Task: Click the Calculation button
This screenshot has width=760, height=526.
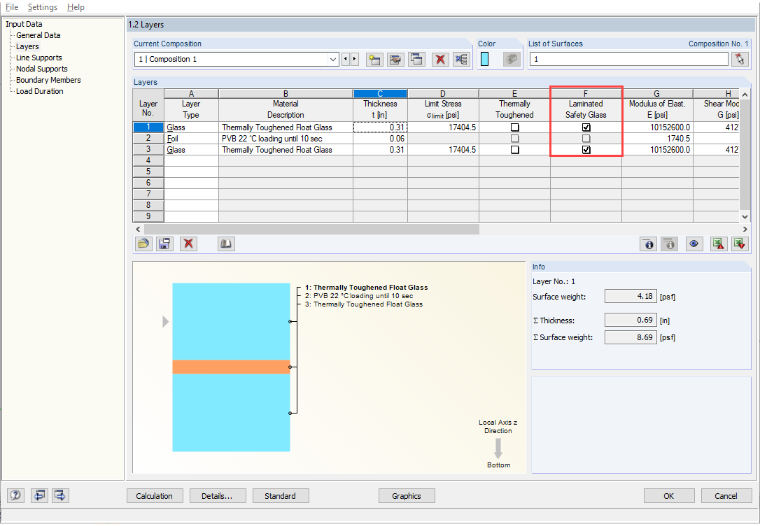Action: click(x=155, y=495)
